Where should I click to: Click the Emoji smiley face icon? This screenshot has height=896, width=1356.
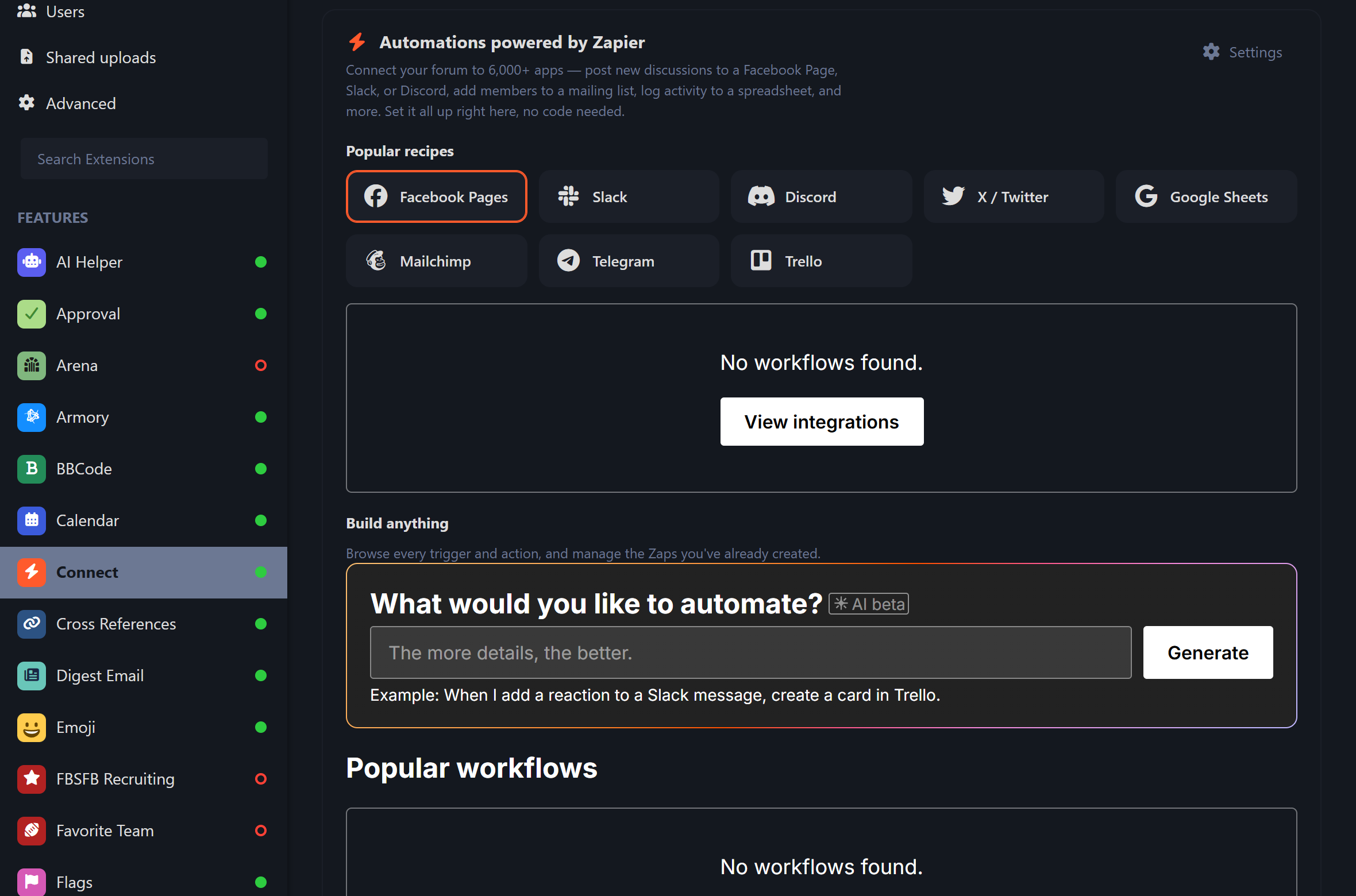coord(32,728)
